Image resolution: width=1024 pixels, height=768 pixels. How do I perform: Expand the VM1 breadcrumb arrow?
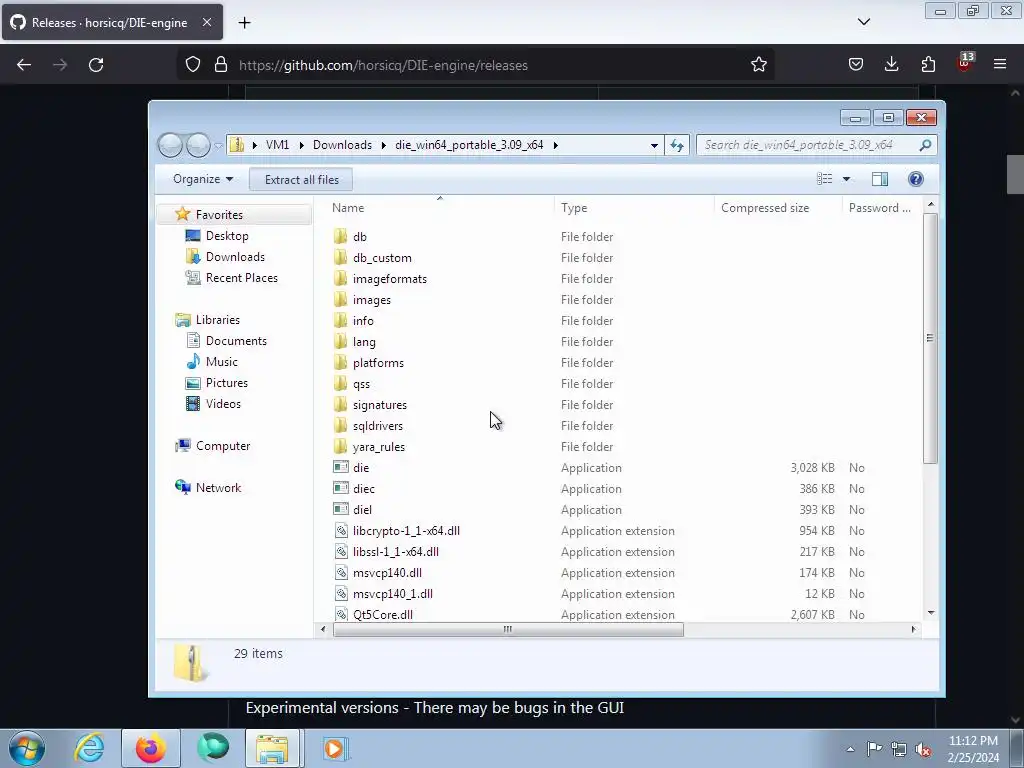pyautogui.click(x=302, y=145)
